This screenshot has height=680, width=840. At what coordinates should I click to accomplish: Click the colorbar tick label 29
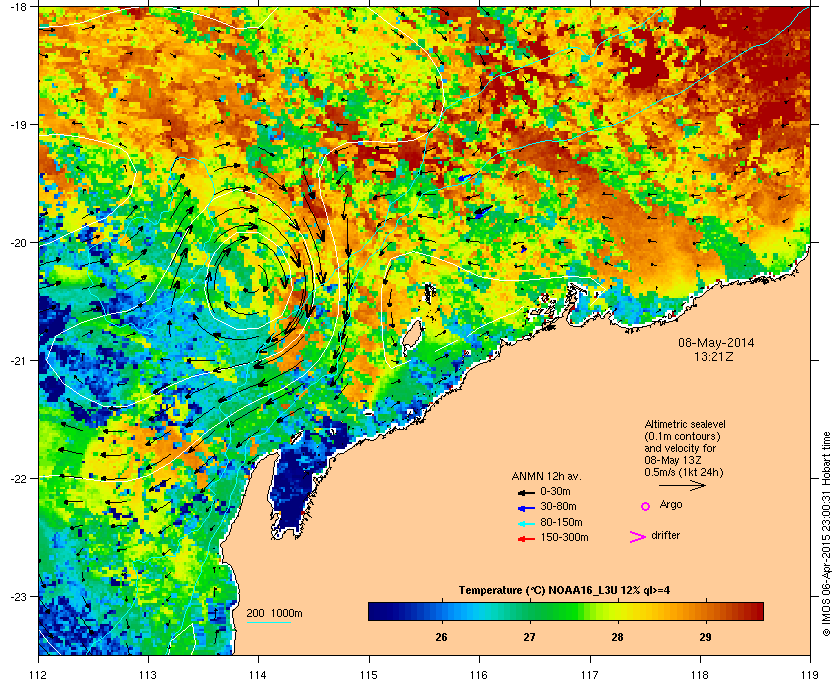[x=706, y=637]
